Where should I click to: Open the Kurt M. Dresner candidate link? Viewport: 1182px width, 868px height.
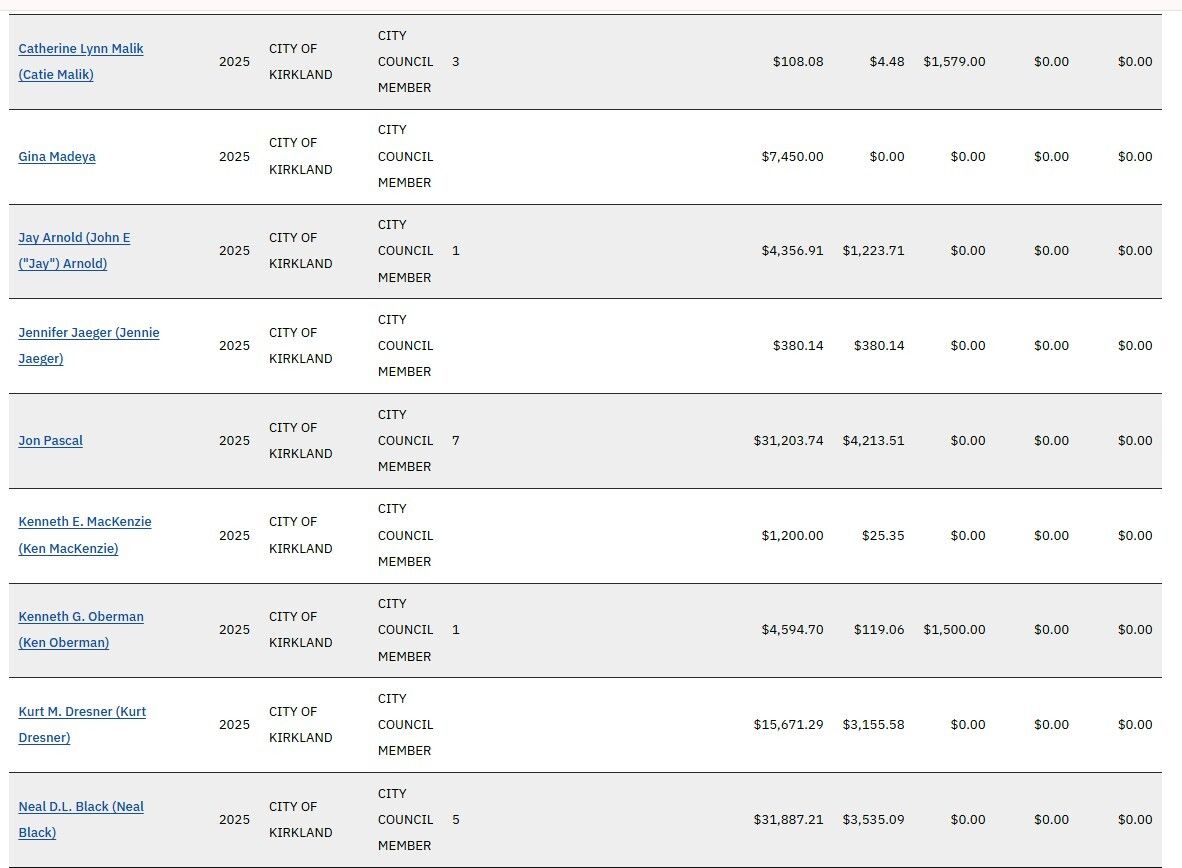coord(82,725)
